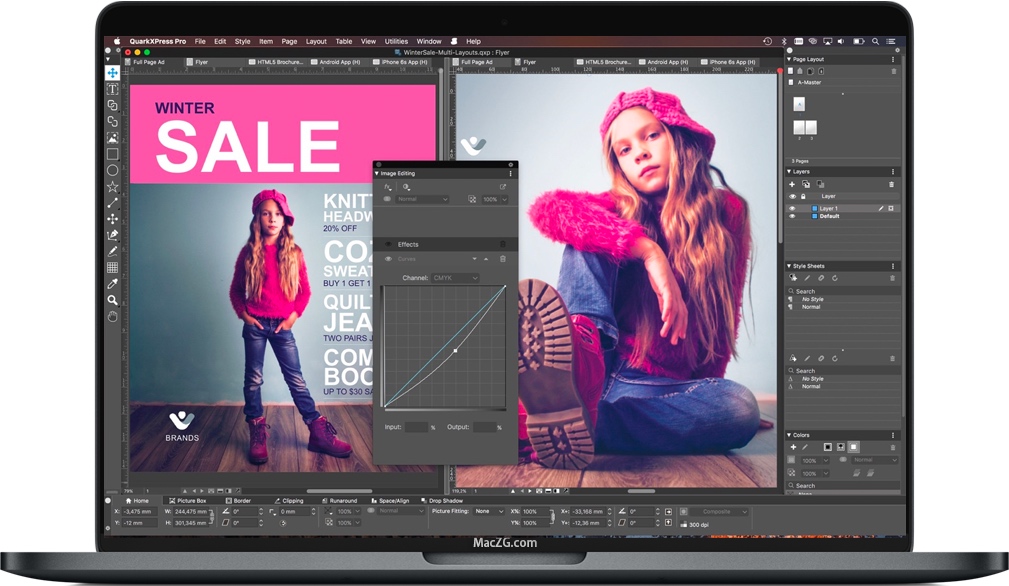Select the black swatch in the Colors panel
1009x586 pixels.
[x=827, y=447]
